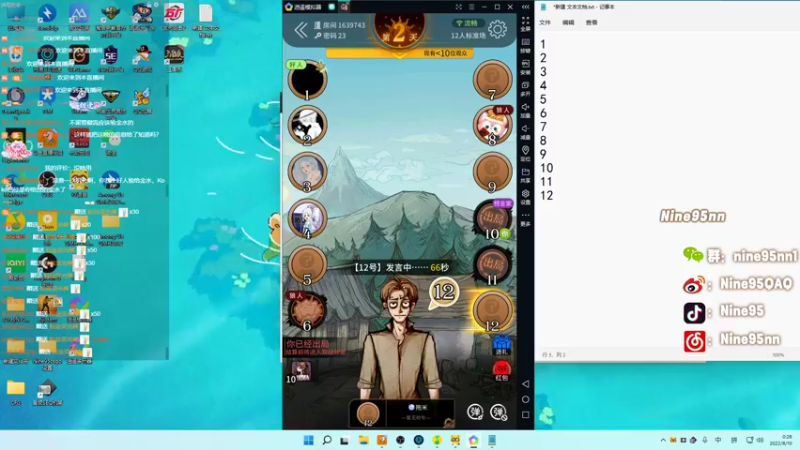Collapse emulator sidebar with triple-arrow
This screenshot has width=800, height=450.
pos(526,7)
